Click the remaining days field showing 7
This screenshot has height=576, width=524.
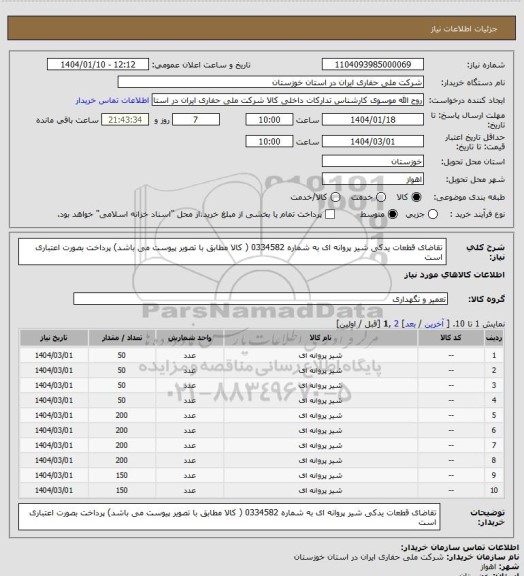[x=196, y=120]
